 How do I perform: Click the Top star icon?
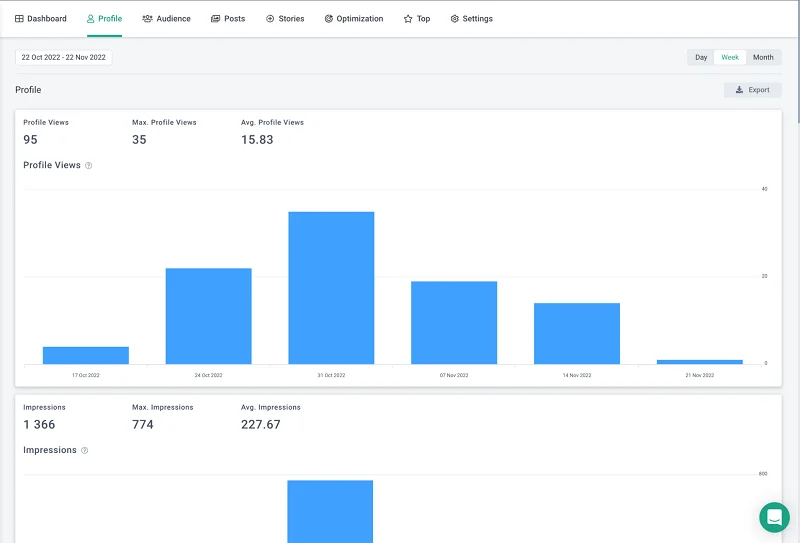click(408, 19)
